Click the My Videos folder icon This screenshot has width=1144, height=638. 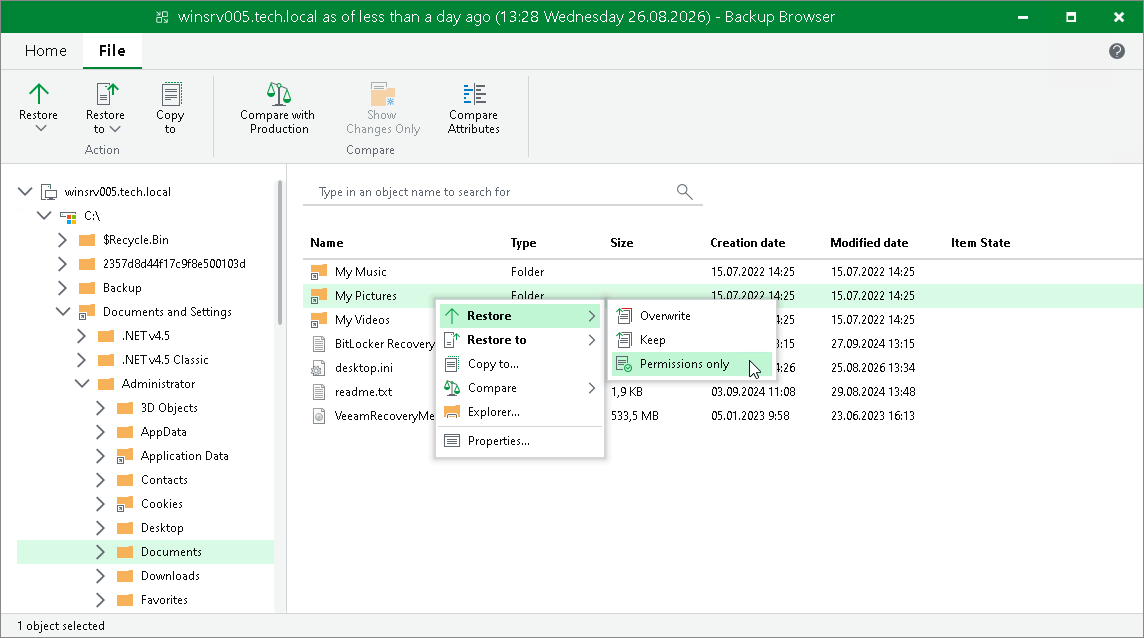tap(319, 320)
